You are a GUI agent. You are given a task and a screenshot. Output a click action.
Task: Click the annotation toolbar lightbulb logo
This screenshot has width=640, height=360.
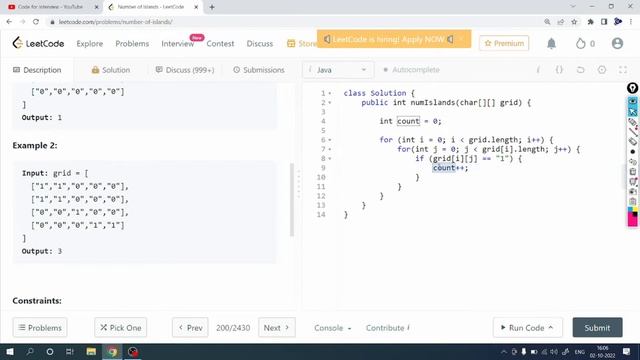tap(632, 88)
